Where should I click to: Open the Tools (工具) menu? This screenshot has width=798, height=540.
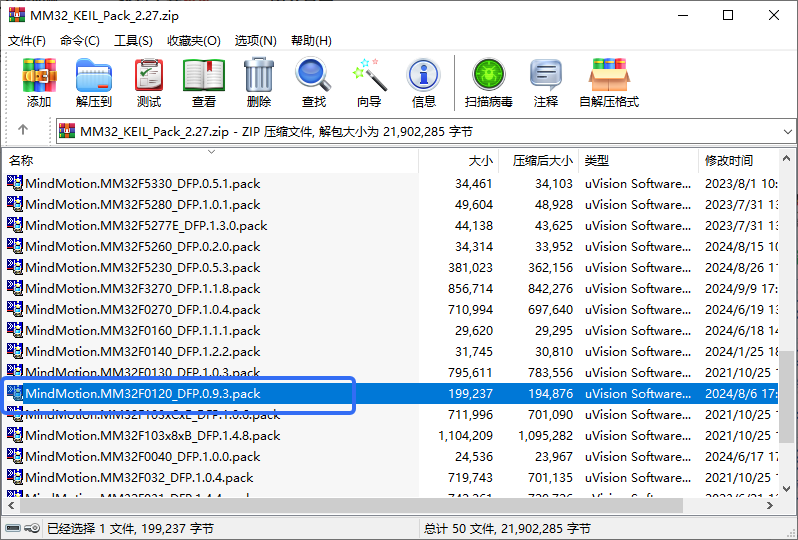coord(133,41)
